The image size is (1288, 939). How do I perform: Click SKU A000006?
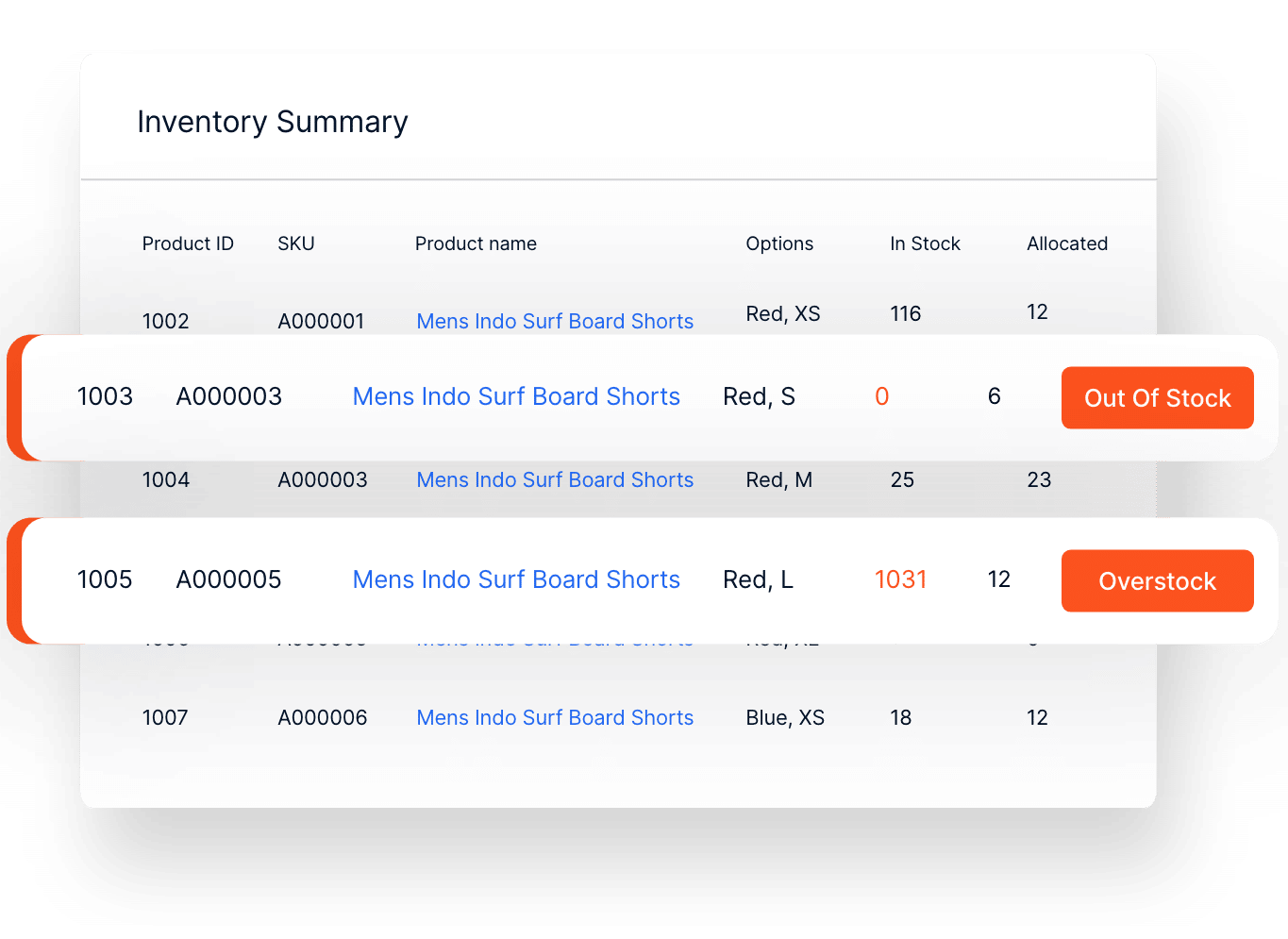point(323,717)
